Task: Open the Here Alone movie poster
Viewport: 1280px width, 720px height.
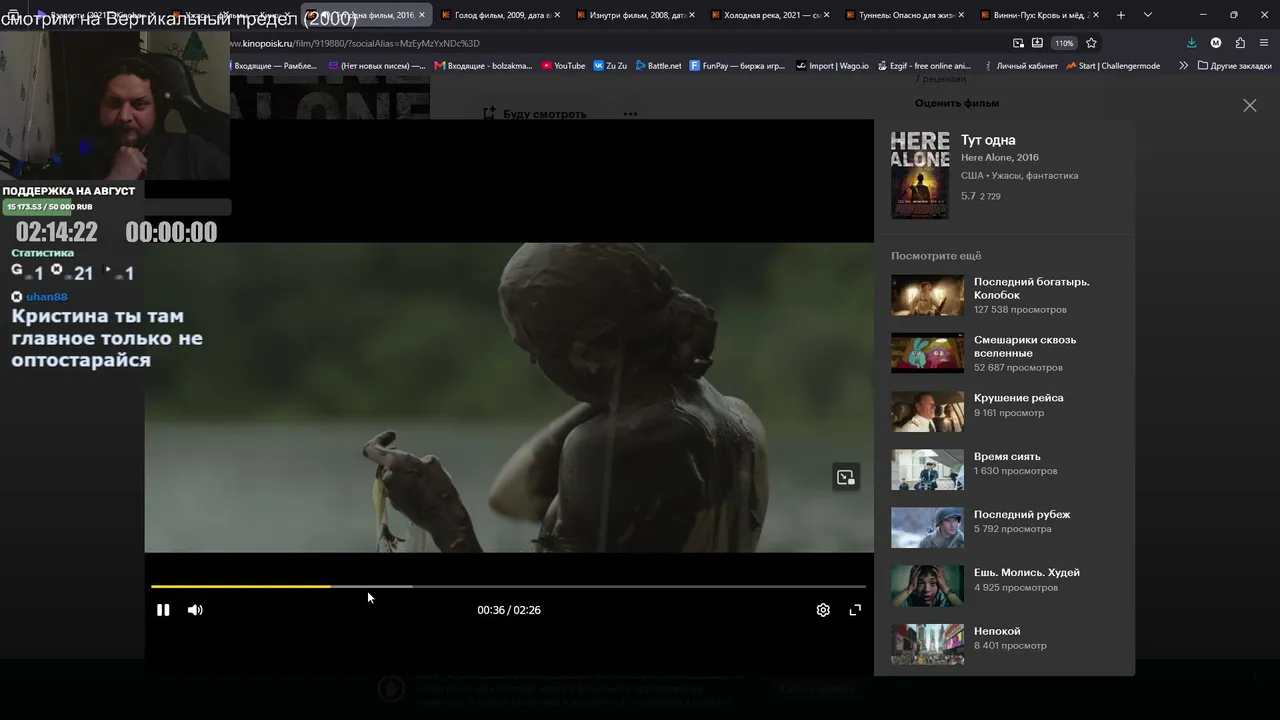Action: coord(920,175)
